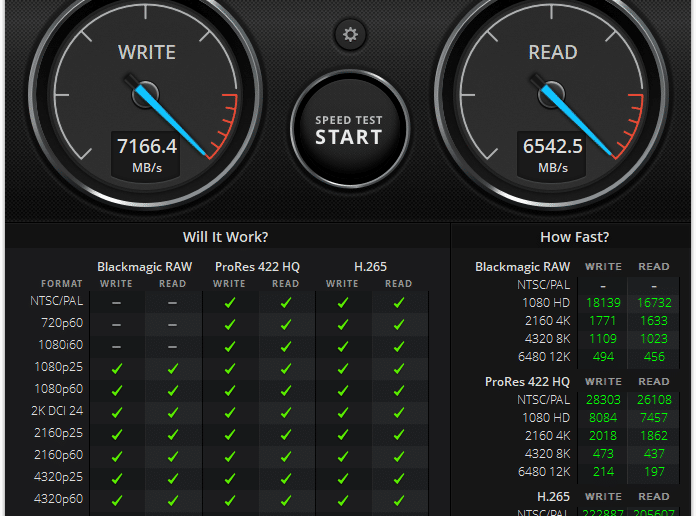
Task: Click 2160p60 checkmark under Blackmagic RAW read
Action: [173, 456]
